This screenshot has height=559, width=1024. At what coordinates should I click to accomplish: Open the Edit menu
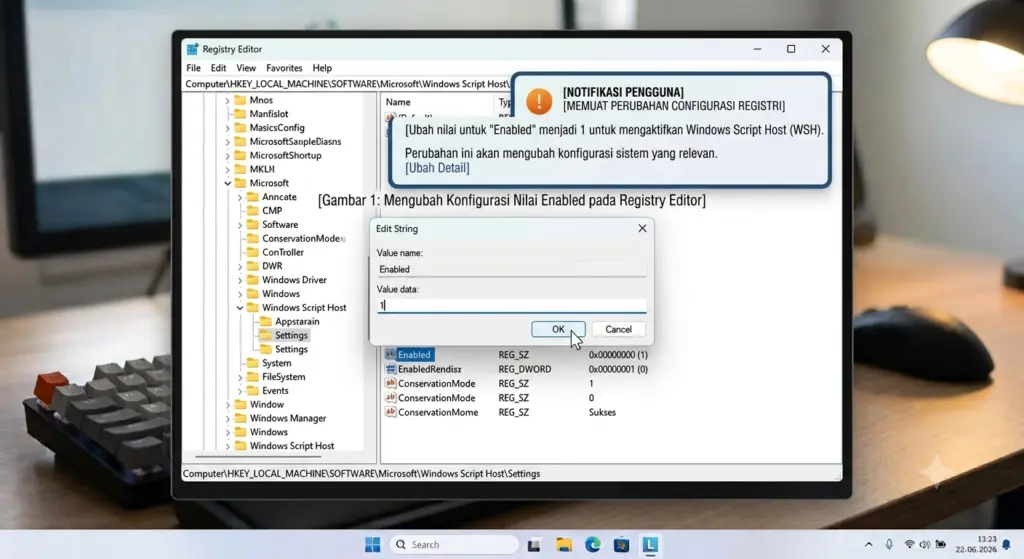218,68
